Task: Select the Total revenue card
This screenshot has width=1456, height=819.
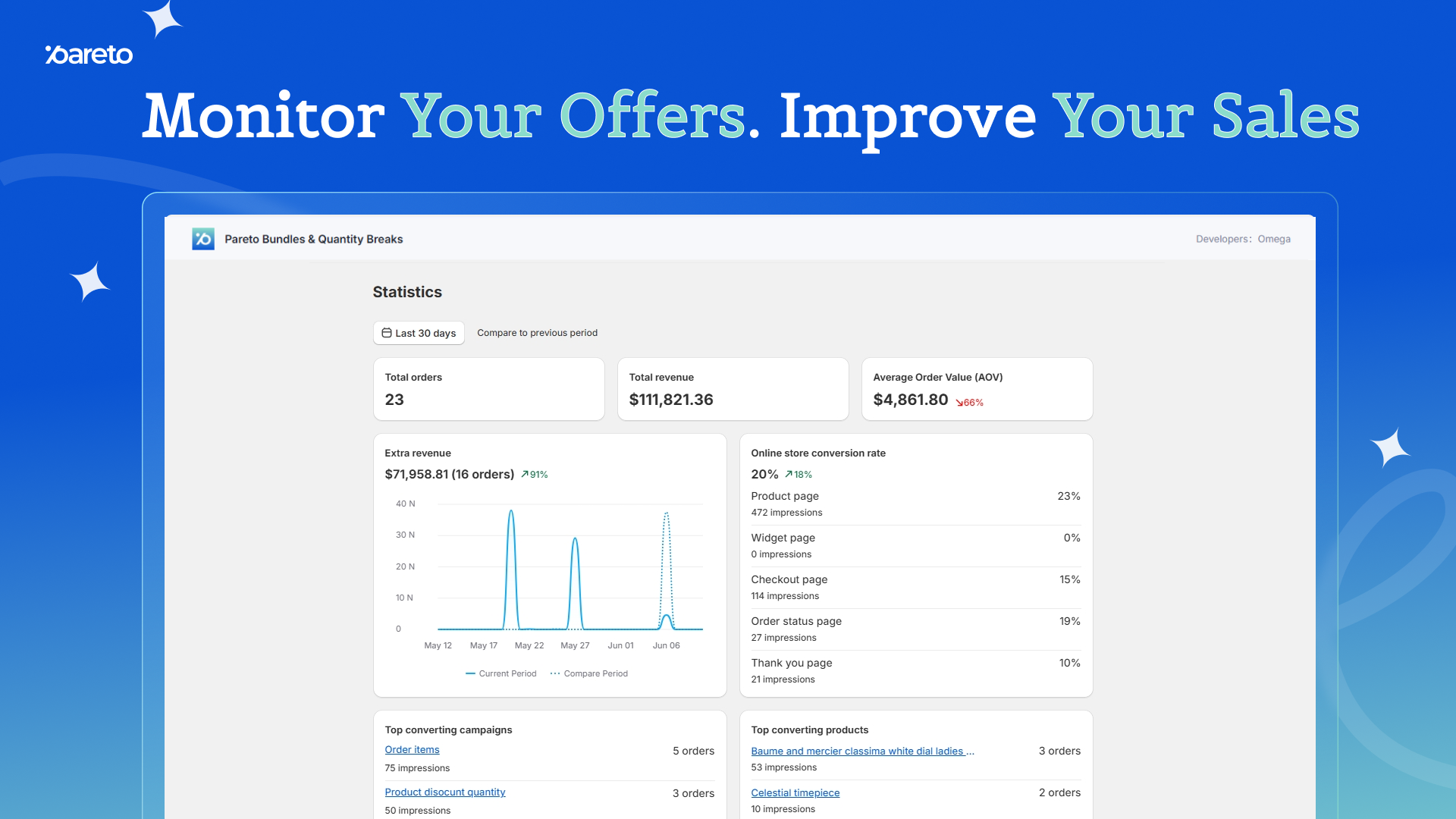Action: click(733, 389)
